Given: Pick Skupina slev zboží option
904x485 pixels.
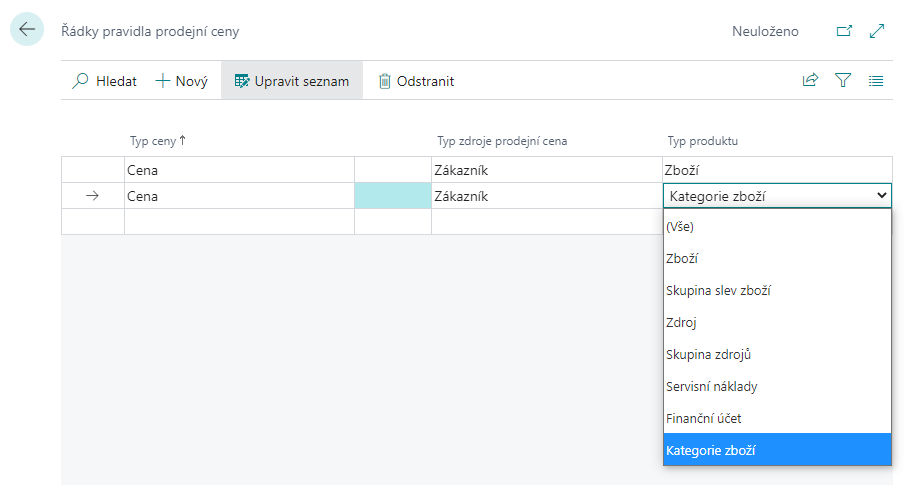Looking at the screenshot, I should click(x=718, y=291).
